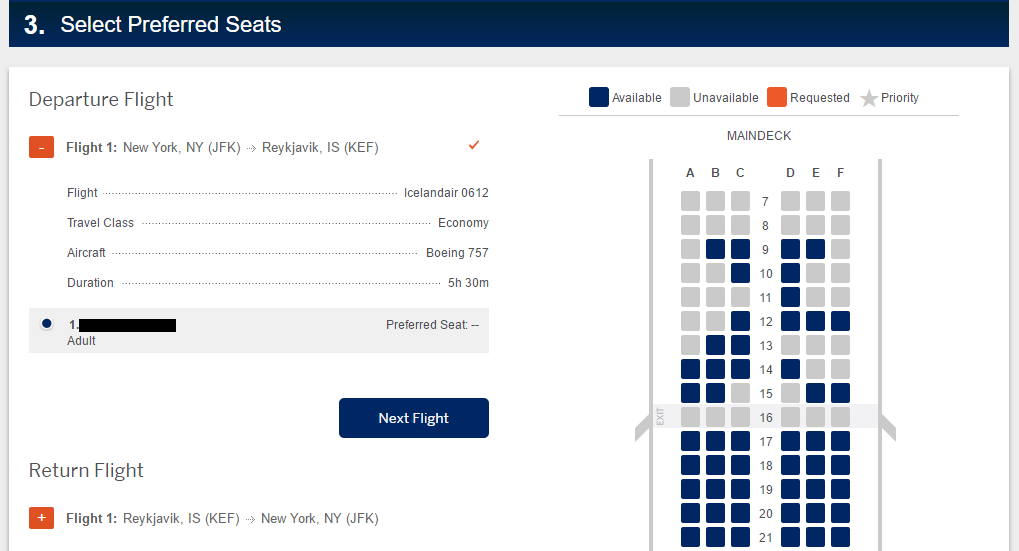Select aisle seat 19D
1019x551 pixels.
coord(790,489)
